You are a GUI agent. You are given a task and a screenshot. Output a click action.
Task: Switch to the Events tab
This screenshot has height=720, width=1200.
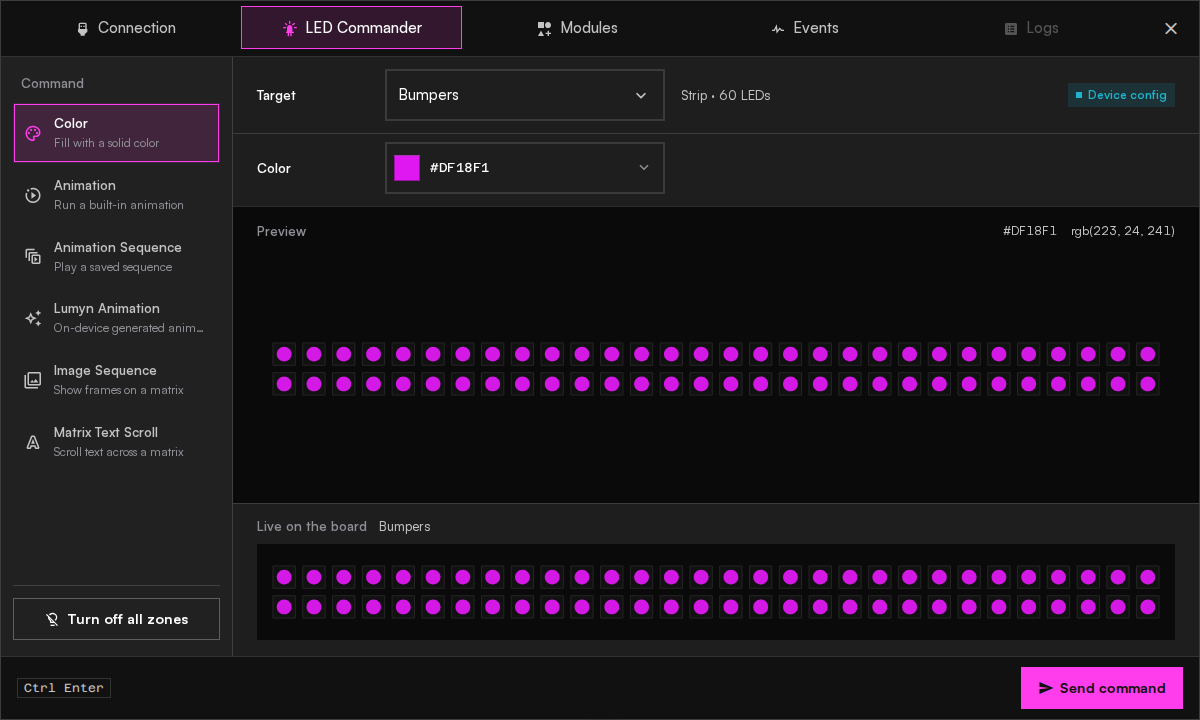pos(804,28)
